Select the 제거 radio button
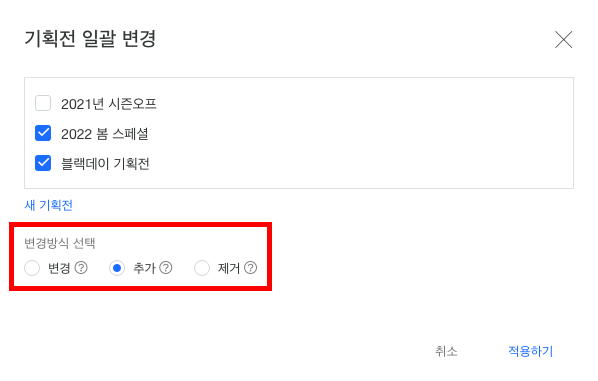Viewport: 598px width, 381px height. pyautogui.click(x=202, y=268)
